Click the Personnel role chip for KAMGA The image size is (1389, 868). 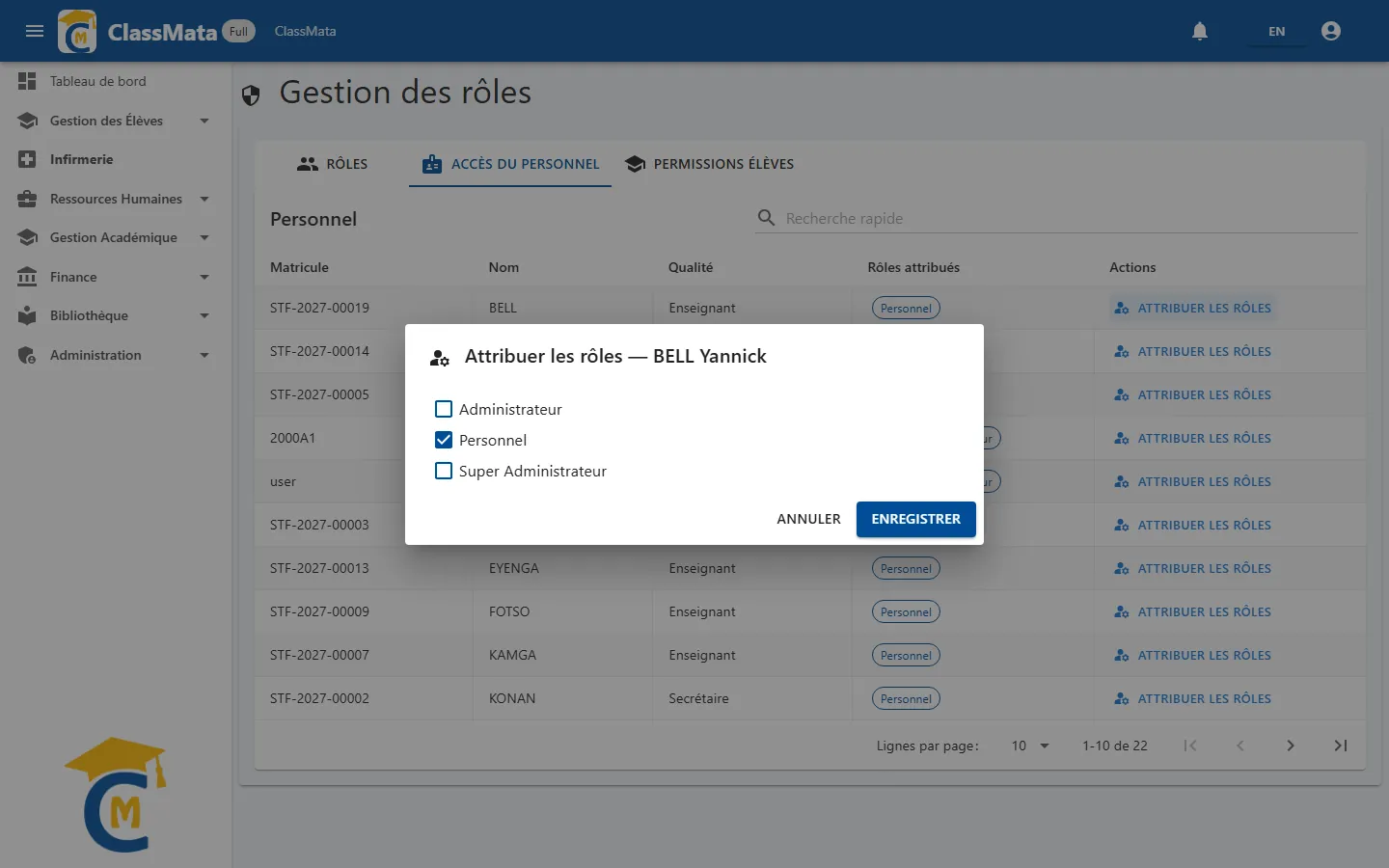pos(906,655)
